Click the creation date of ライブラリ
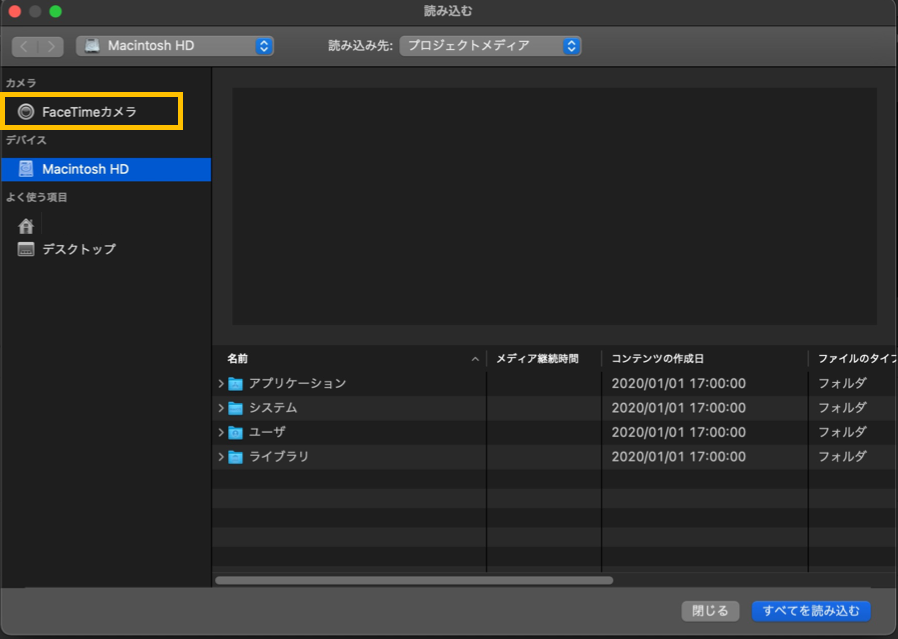The image size is (898, 639). click(678, 457)
